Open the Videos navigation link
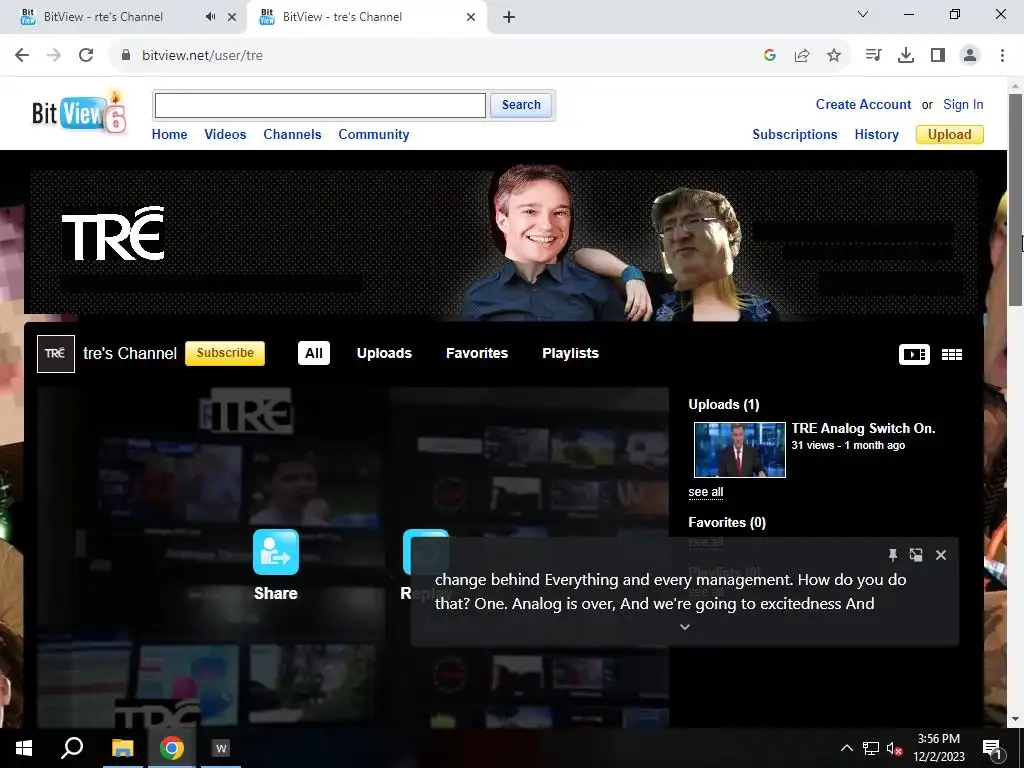 225,135
